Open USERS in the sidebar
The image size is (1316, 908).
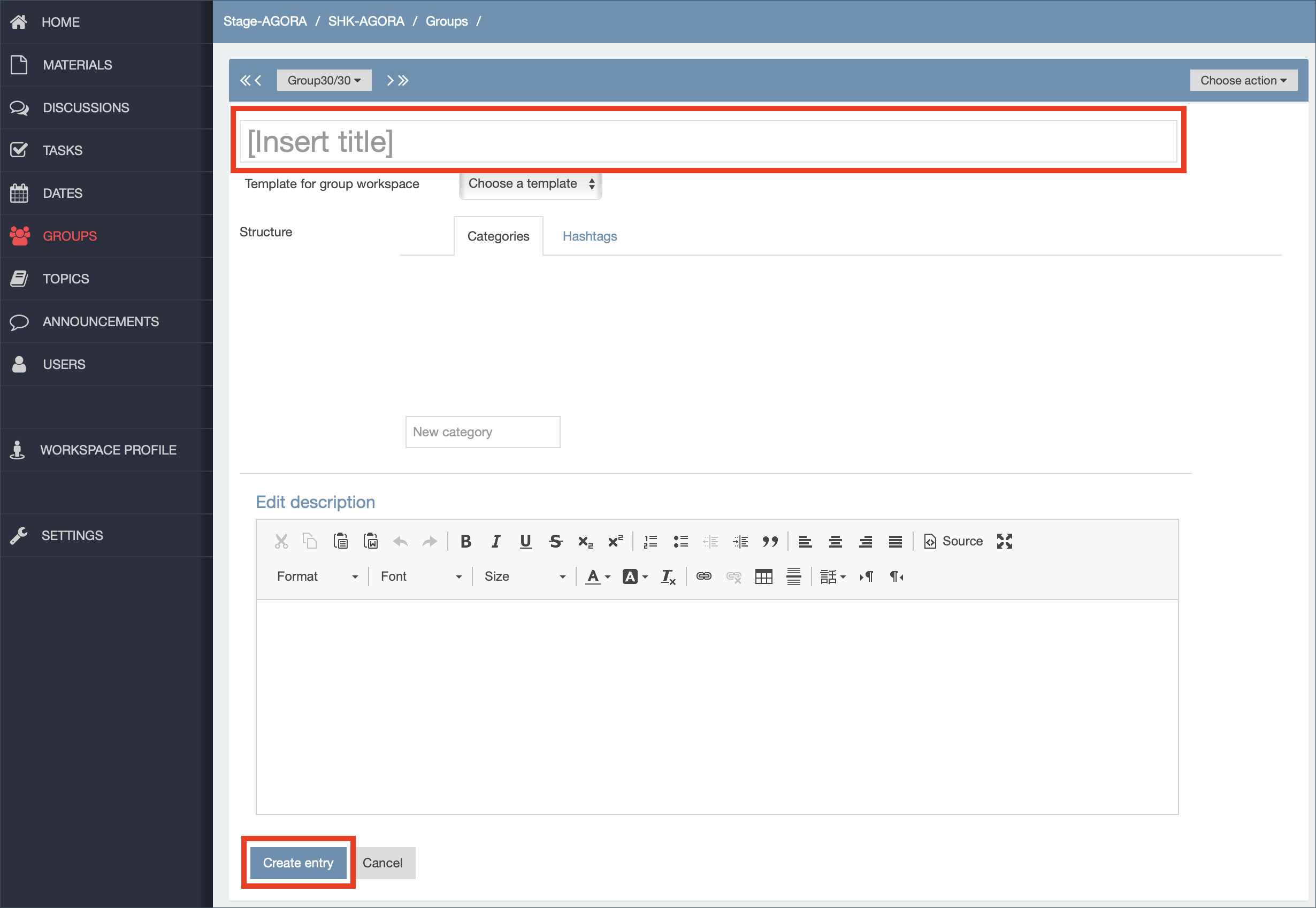click(x=106, y=364)
